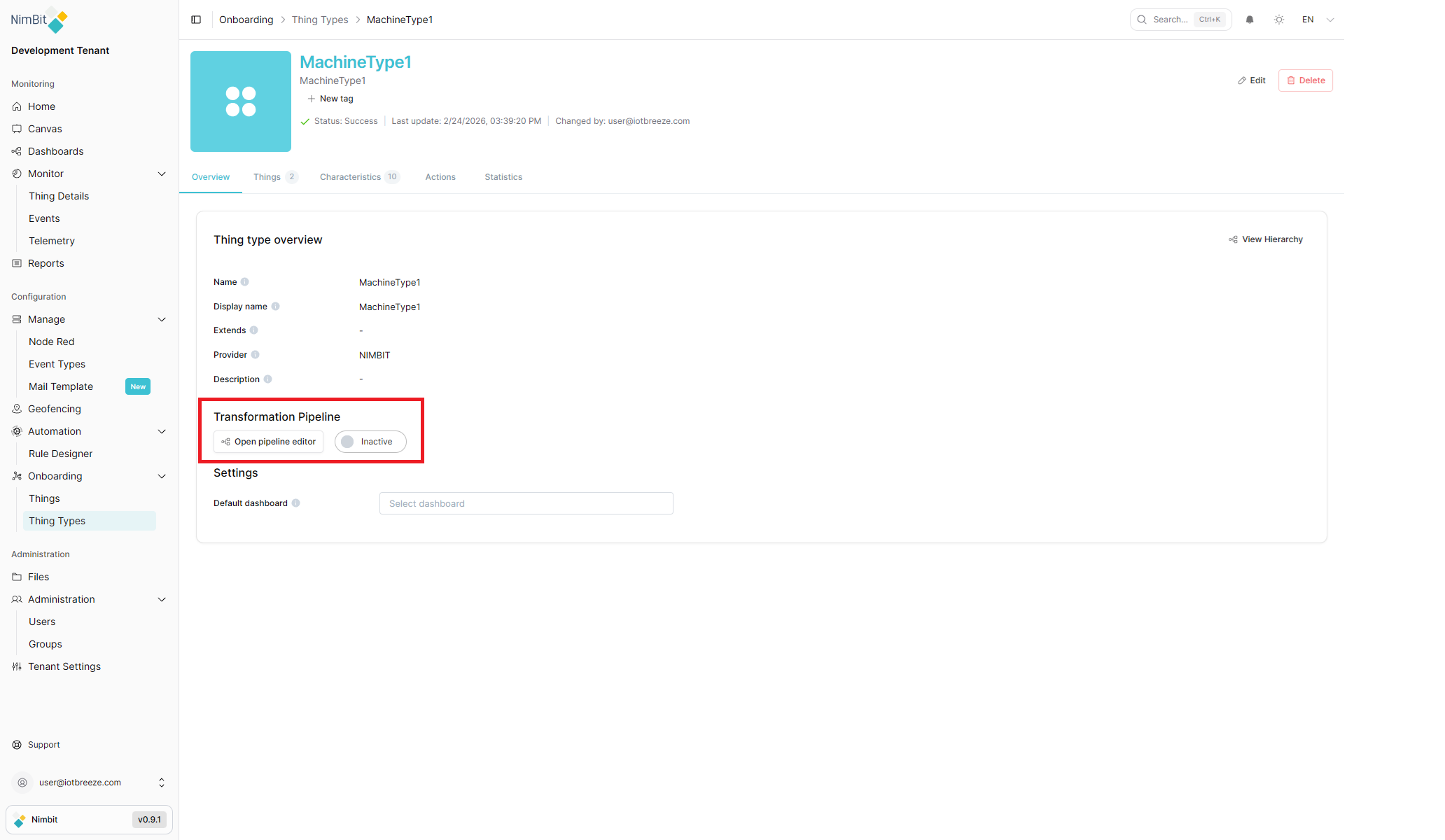Toggle light/dark theme with sun icon
1445x840 pixels.
coord(1279,20)
